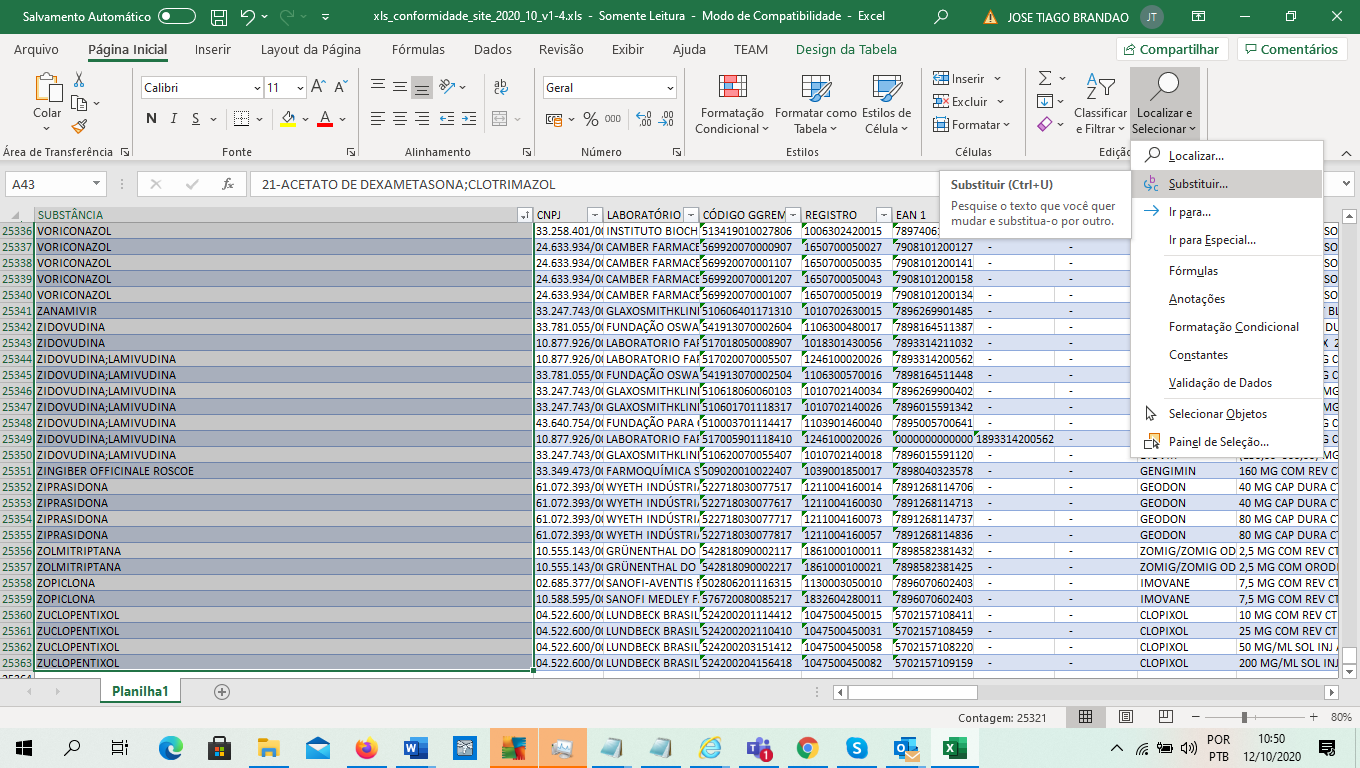Add a new sheet with plus icon
This screenshot has width=1360, height=768.
[x=222, y=692]
